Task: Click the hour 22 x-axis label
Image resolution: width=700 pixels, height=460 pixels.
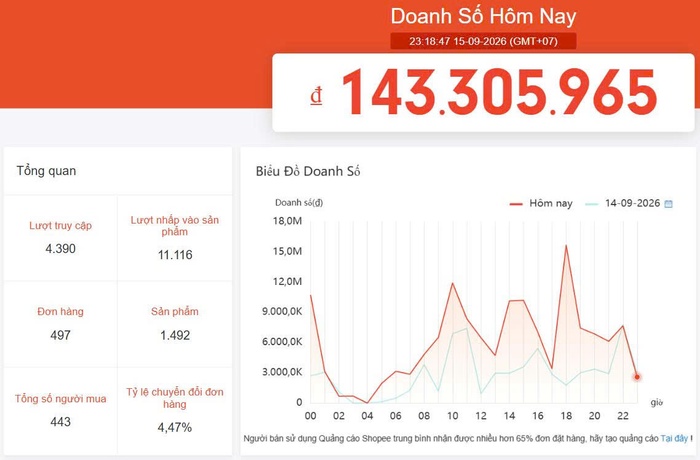Action: point(623,416)
